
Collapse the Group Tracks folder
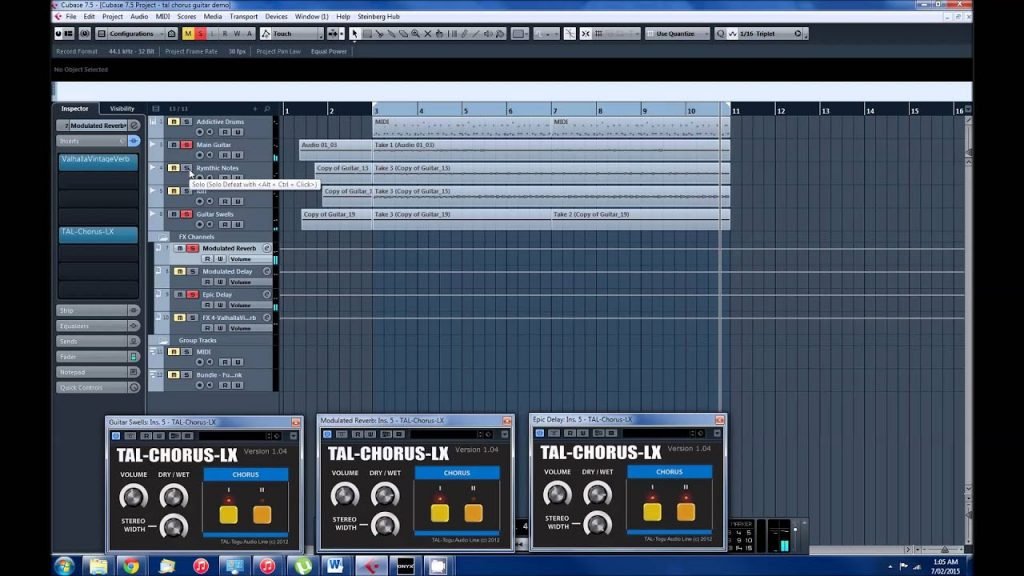click(x=163, y=340)
